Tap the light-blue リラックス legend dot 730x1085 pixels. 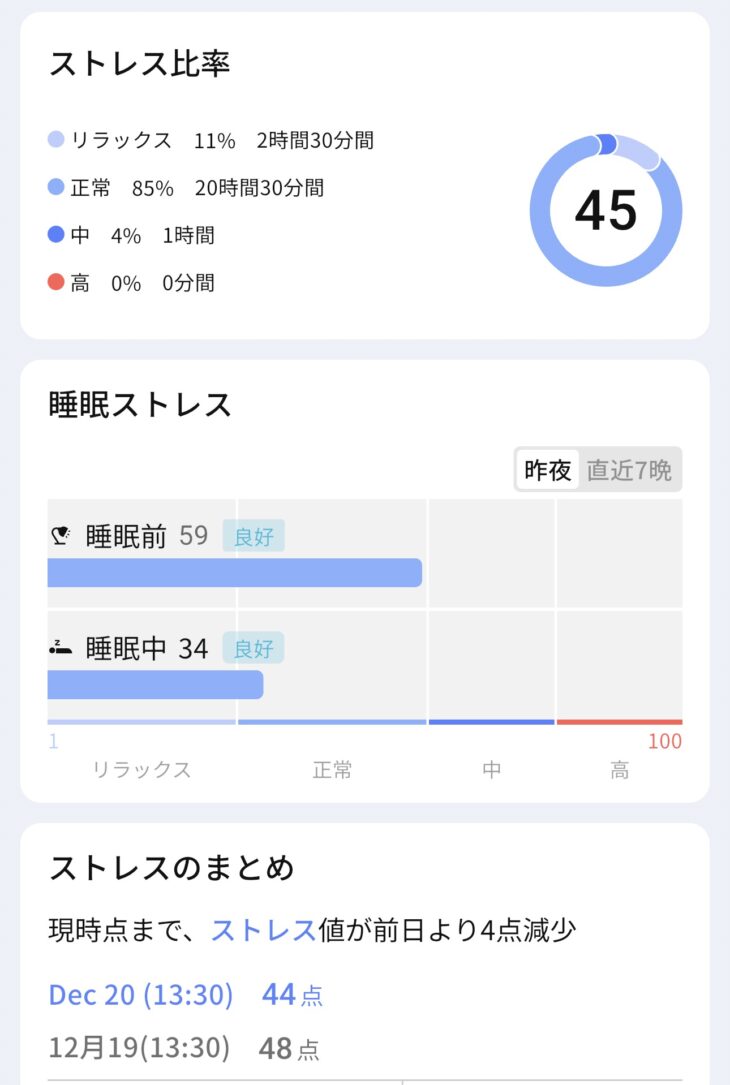[56, 140]
